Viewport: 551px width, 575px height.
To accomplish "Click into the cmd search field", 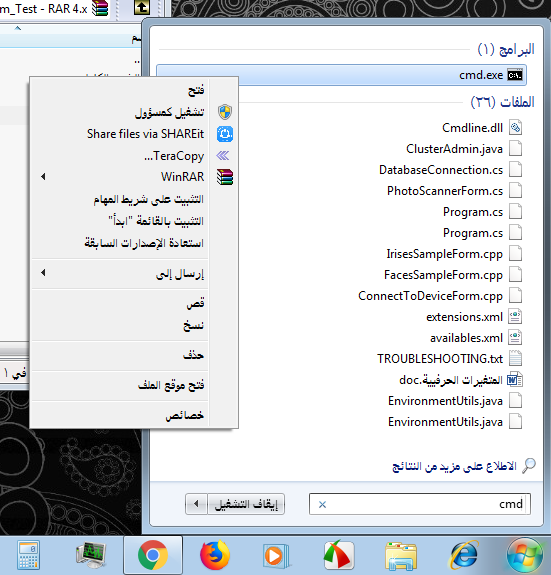I will pos(419,504).
